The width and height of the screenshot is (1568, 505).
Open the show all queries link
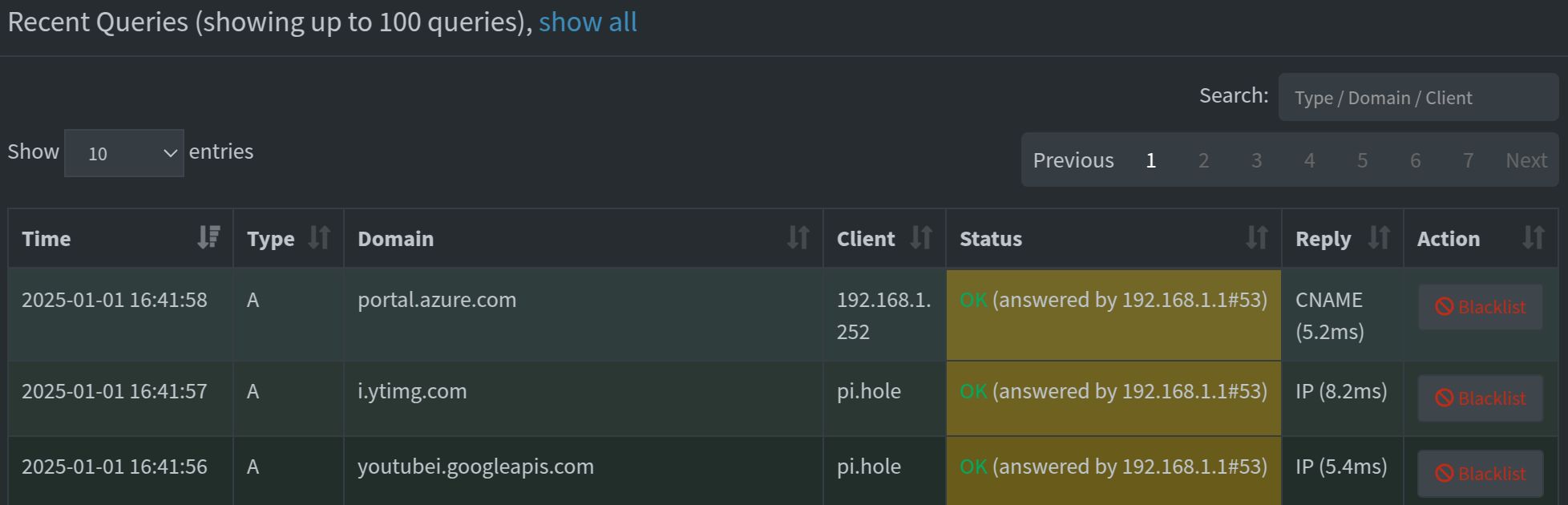(588, 22)
